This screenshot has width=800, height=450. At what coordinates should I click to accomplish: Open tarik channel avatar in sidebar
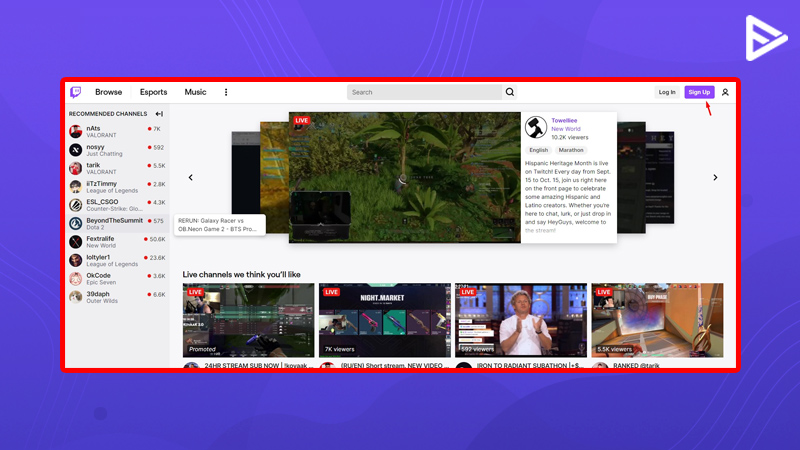(76, 168)
